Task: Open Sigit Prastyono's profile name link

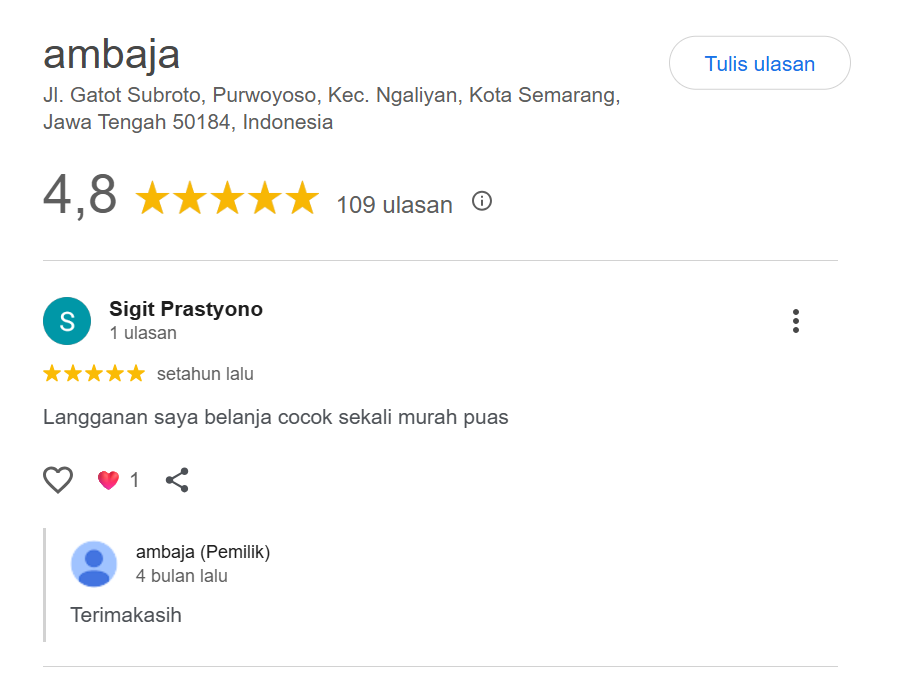Action: click(186, 309)
